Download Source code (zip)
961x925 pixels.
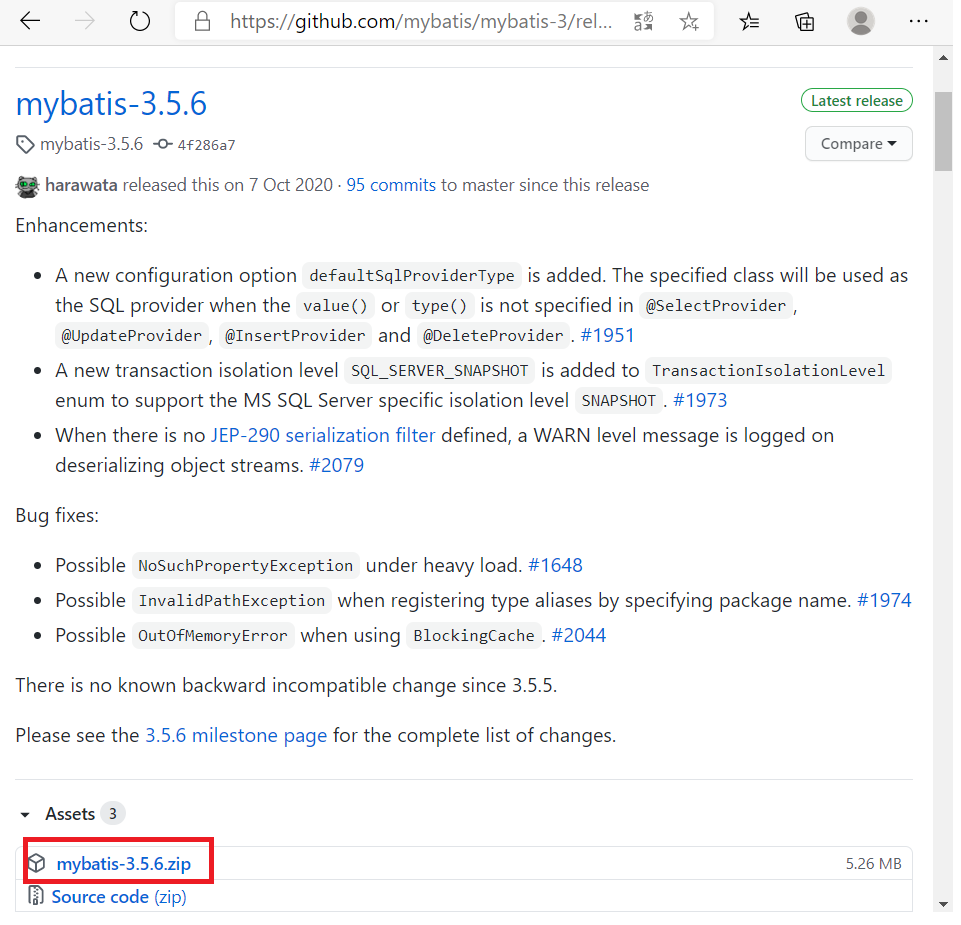point(119,896)
